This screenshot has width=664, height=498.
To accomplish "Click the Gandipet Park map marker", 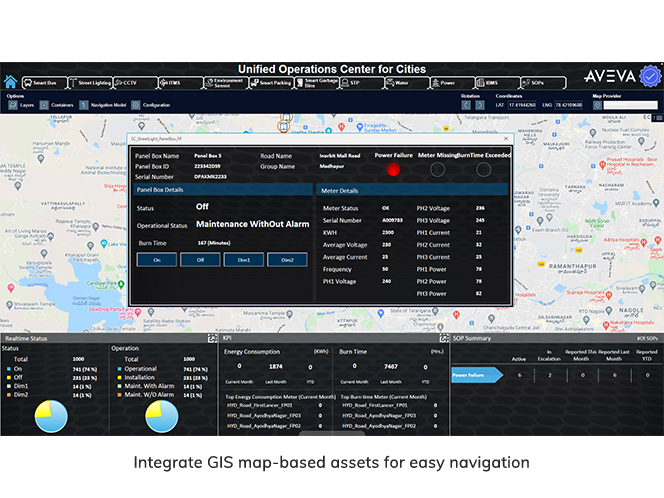I will tap(121, 284).
